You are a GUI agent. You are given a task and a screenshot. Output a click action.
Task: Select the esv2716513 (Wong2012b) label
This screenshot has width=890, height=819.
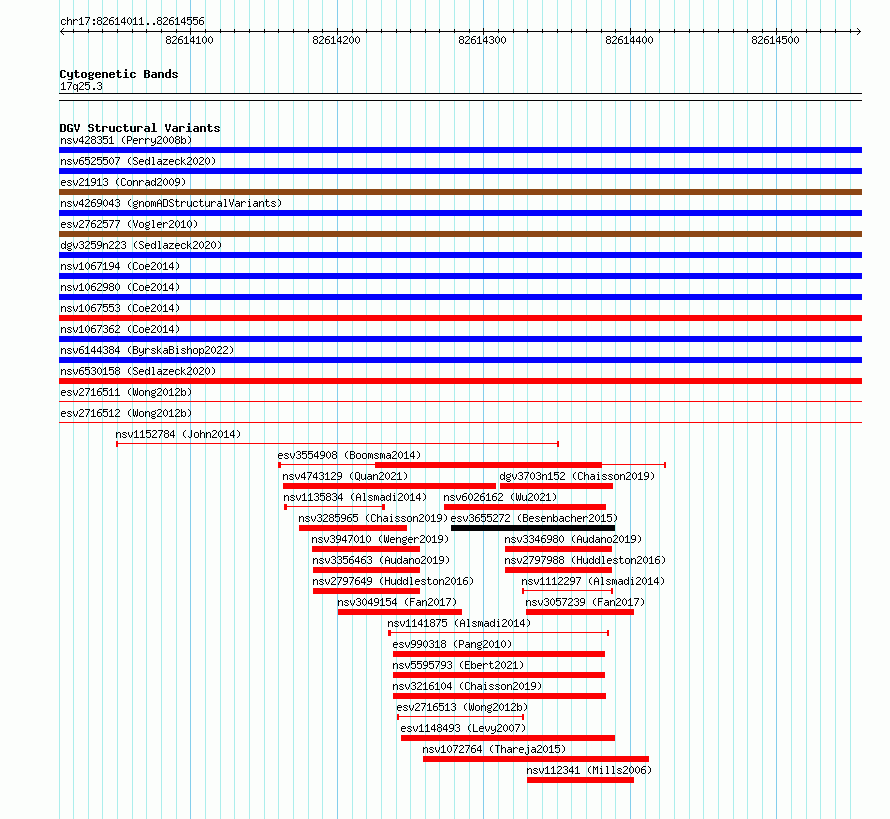point(462,707)
